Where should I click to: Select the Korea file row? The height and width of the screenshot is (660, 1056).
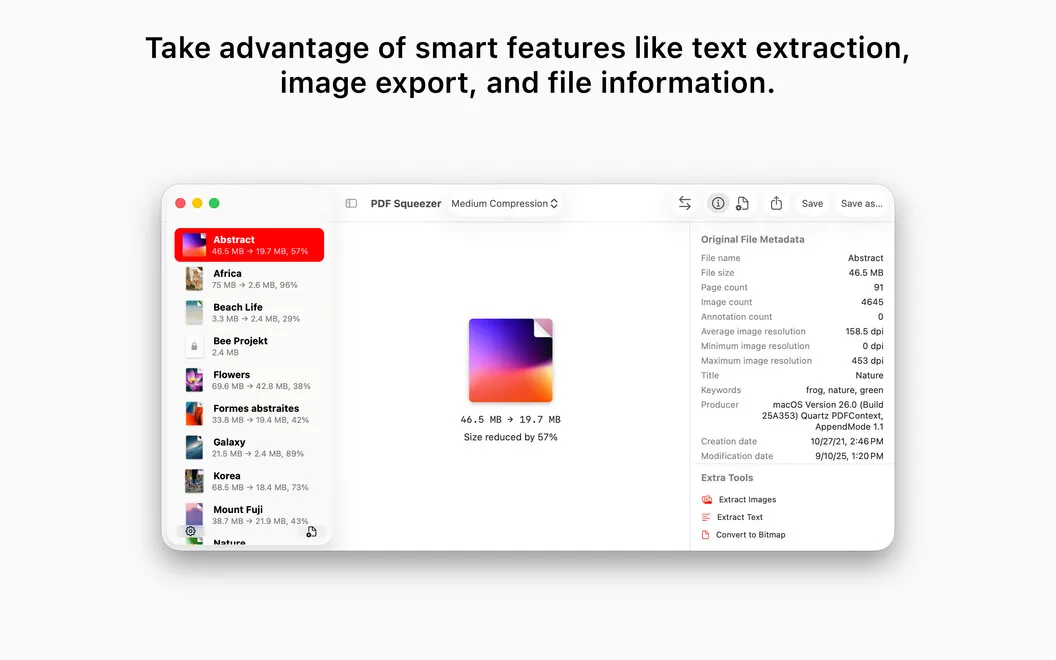point(249,481)
